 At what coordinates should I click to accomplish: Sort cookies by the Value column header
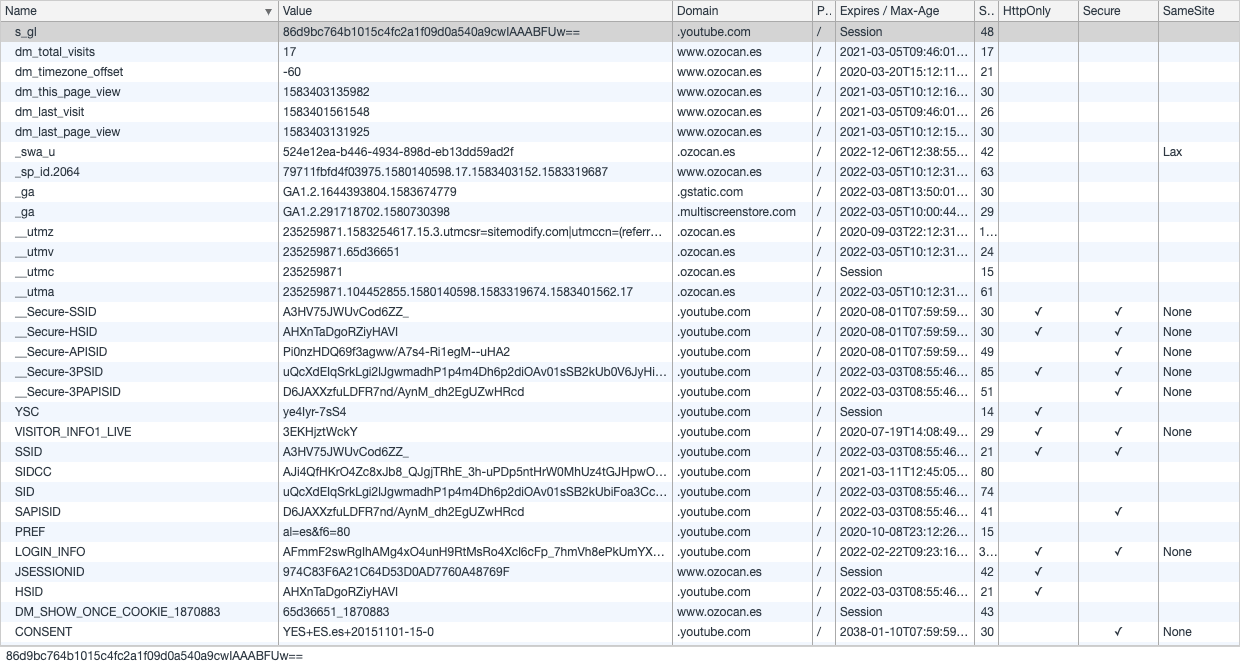(475, 11)
